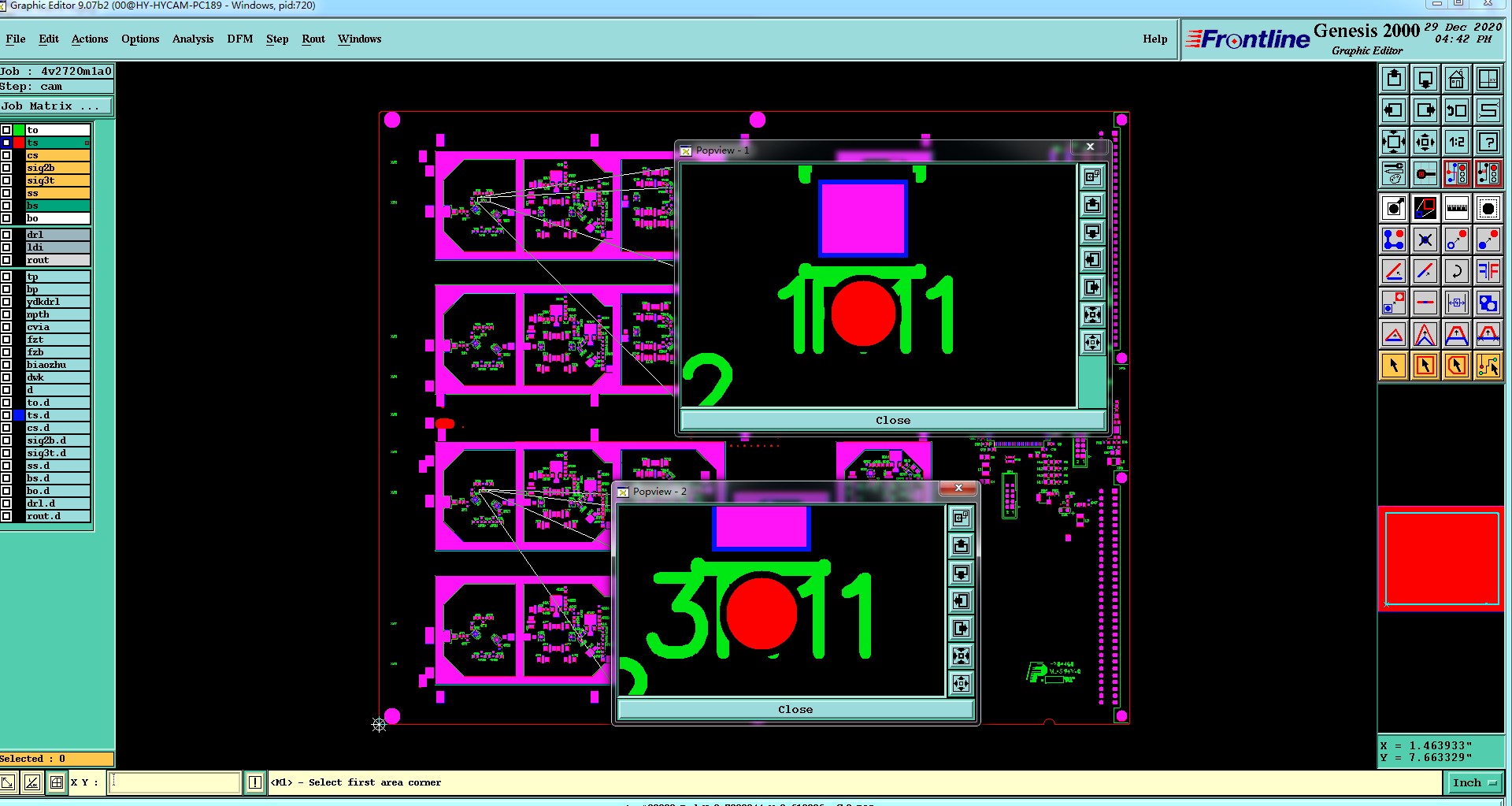
Task: Click blue color swatch of layer ts.d
Action: pyautogui.click(x=19, y=415)
